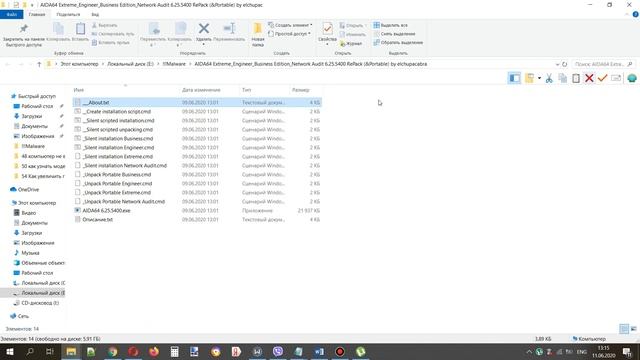Click the Refresh icon next to address bar
Image resolution: width=640 pixels, height=360 pixels.
(564, 64)
